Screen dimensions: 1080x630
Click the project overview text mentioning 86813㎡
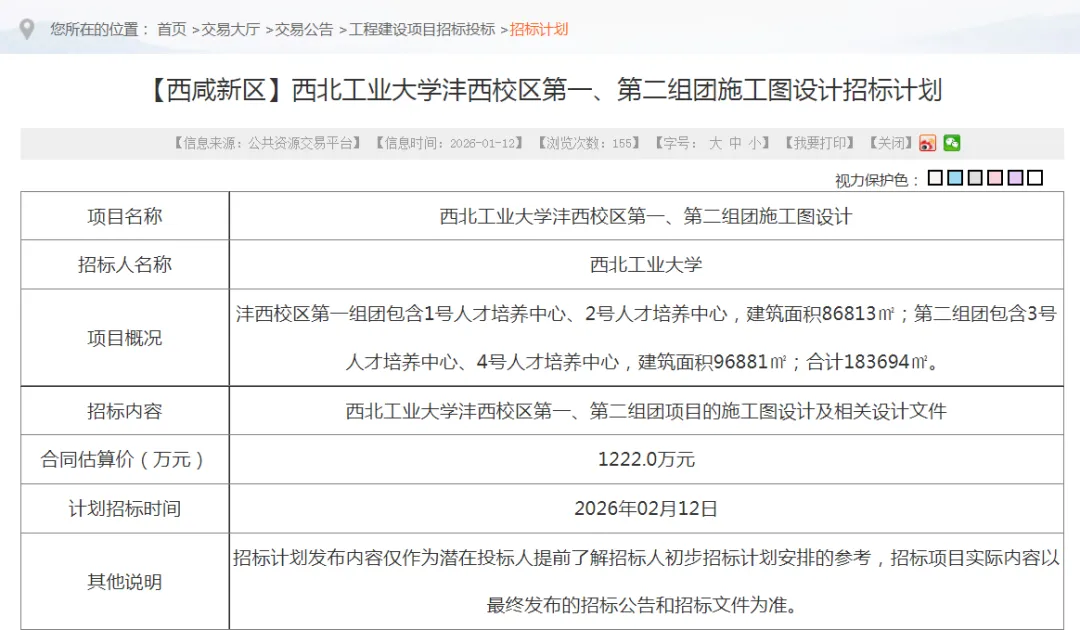coord(646,338)
